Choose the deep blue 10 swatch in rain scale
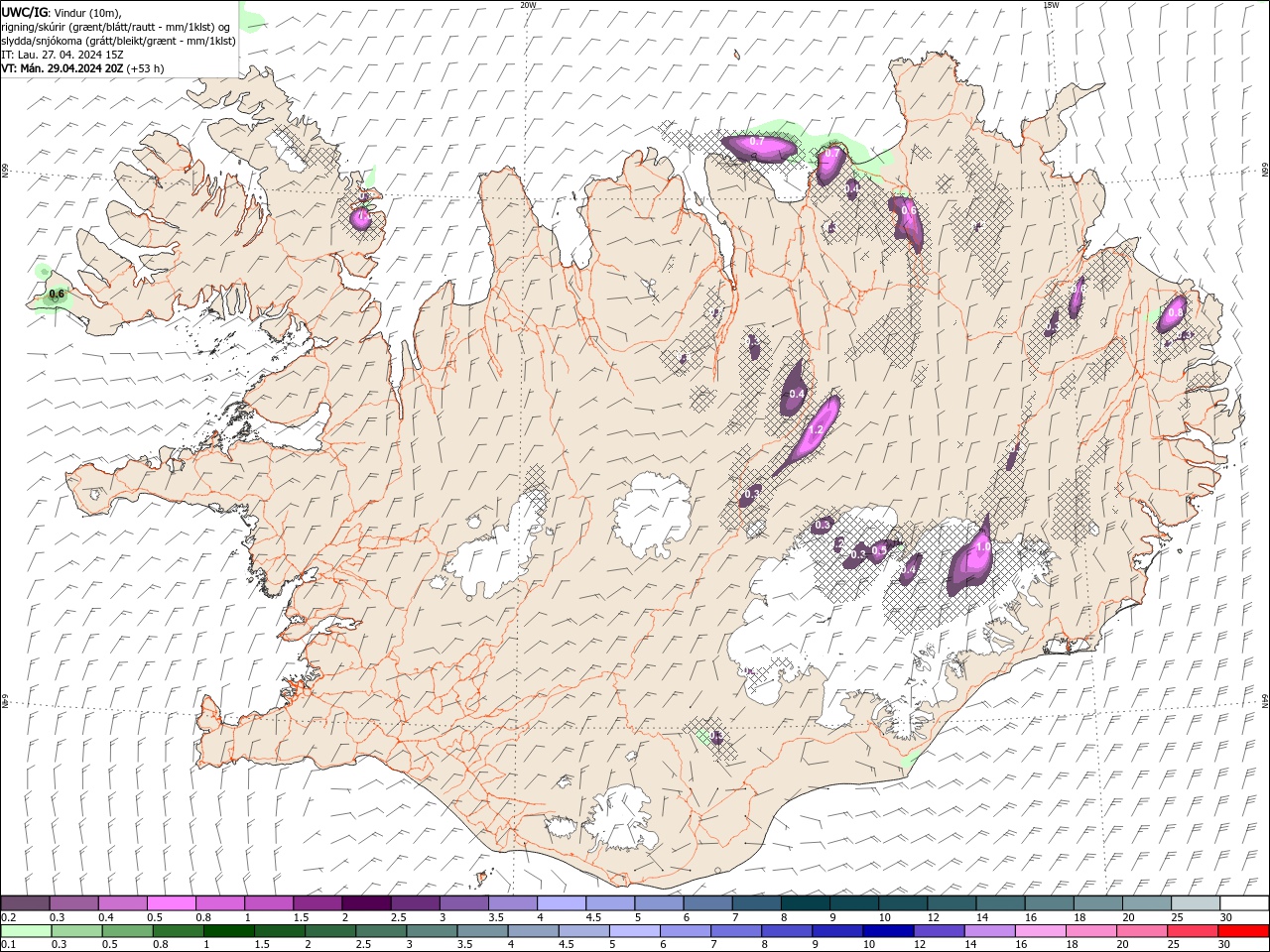The height and width of the screenshot is (952, 1270). [x=887, y=931]
